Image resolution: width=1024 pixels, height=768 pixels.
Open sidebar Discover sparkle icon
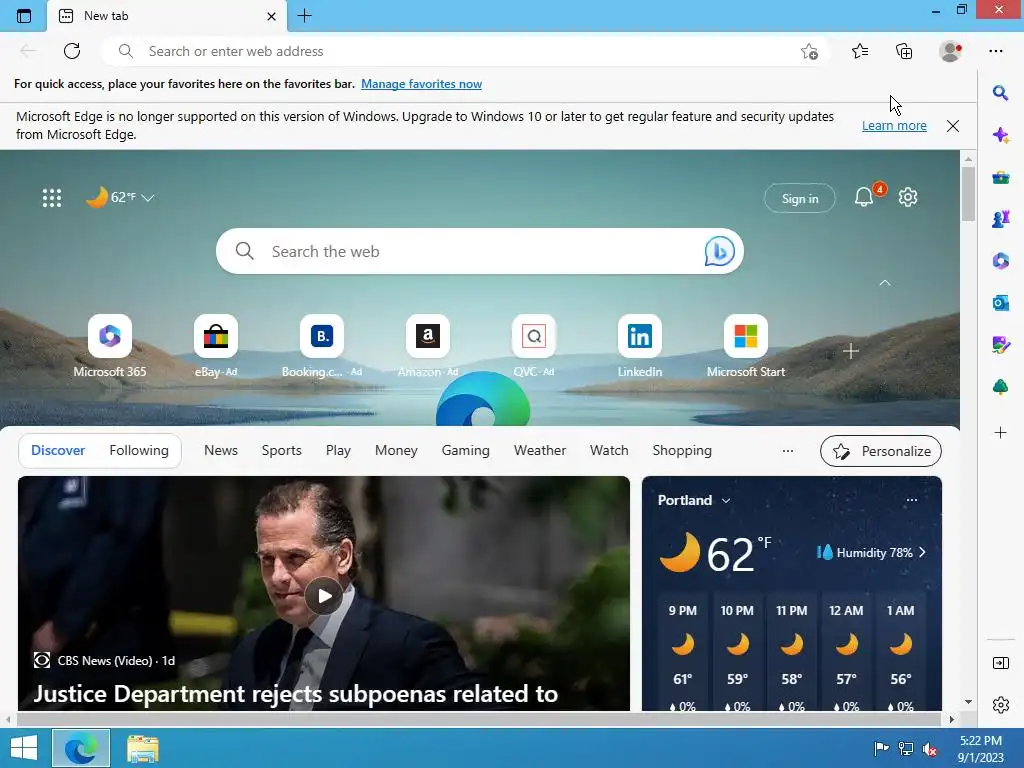point(1000,135)
